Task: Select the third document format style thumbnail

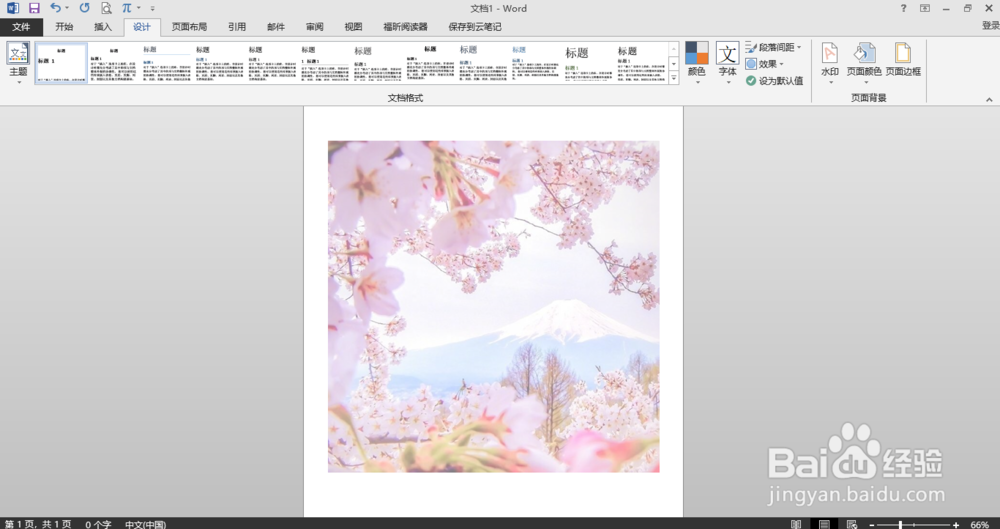Action: (166, 63)
